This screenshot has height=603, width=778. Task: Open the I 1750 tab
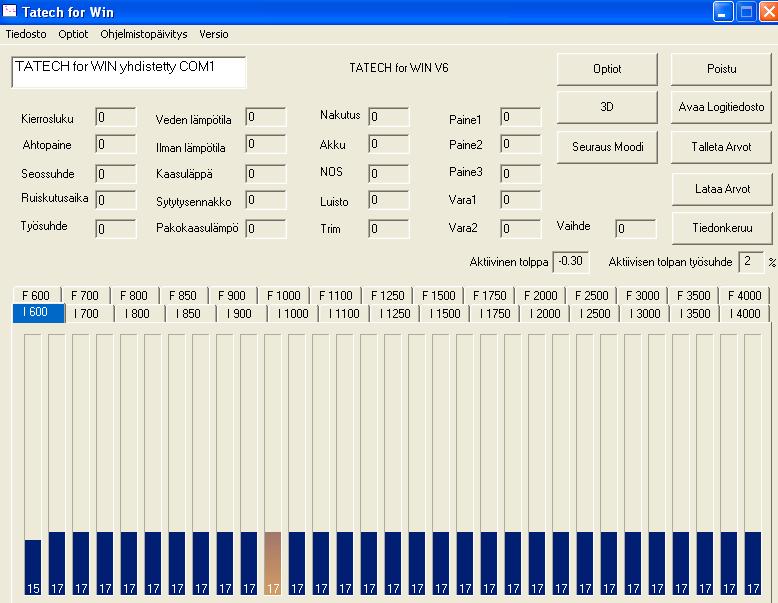[495, 314]
